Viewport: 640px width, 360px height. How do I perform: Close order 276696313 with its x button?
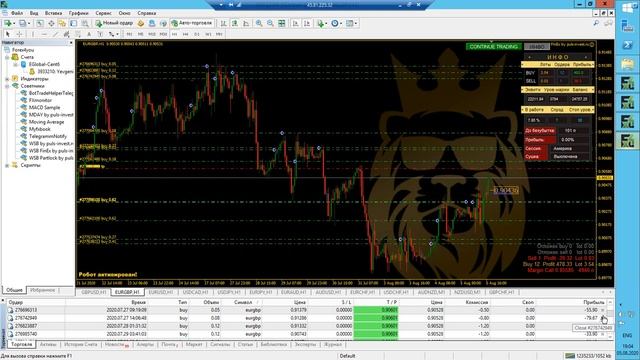tap(602, 310)
